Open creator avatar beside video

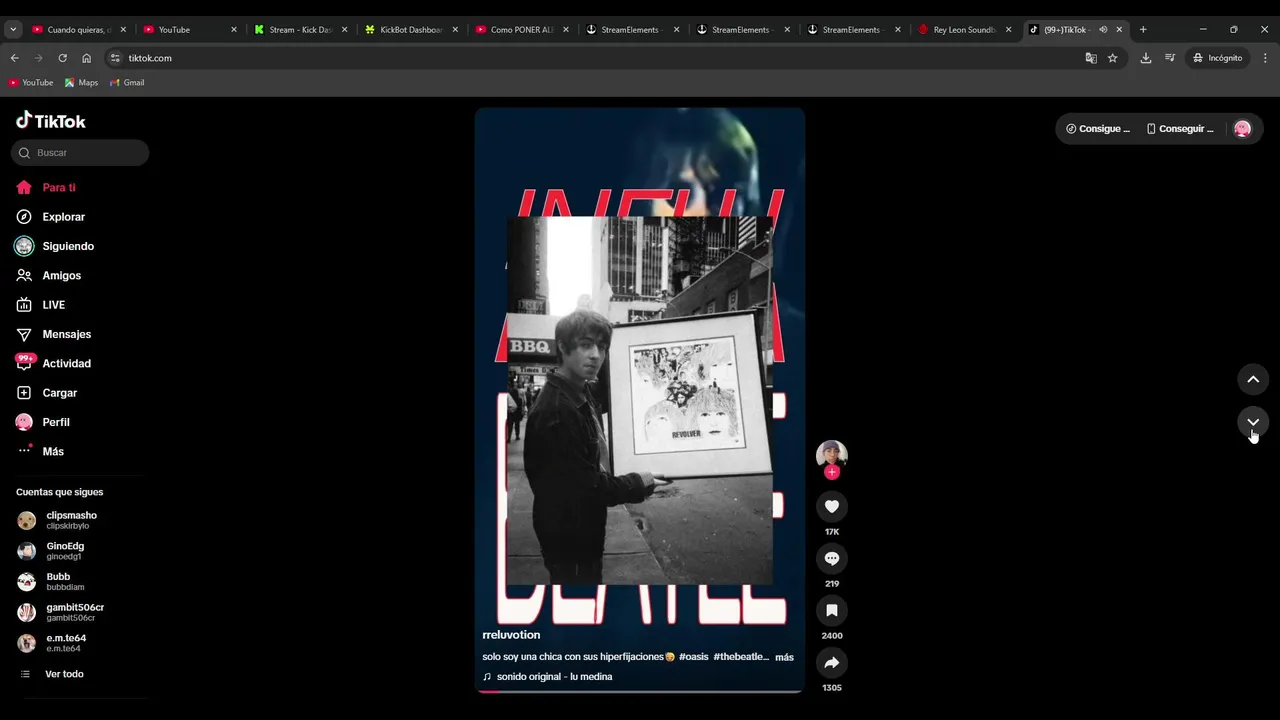click(x=831, y=454)
